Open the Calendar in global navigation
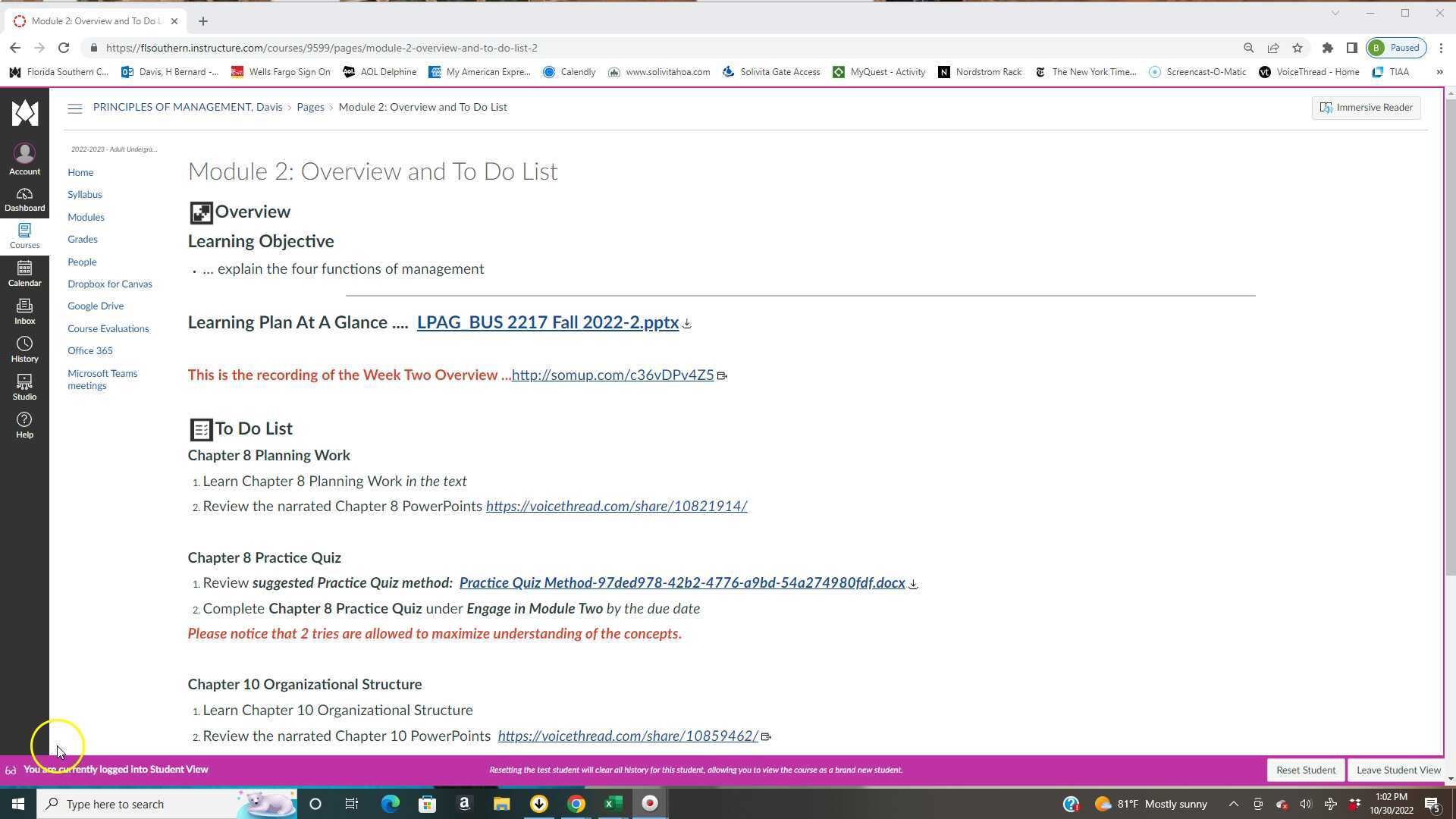The image size is (1456, 819). click(x=24, y=273)
